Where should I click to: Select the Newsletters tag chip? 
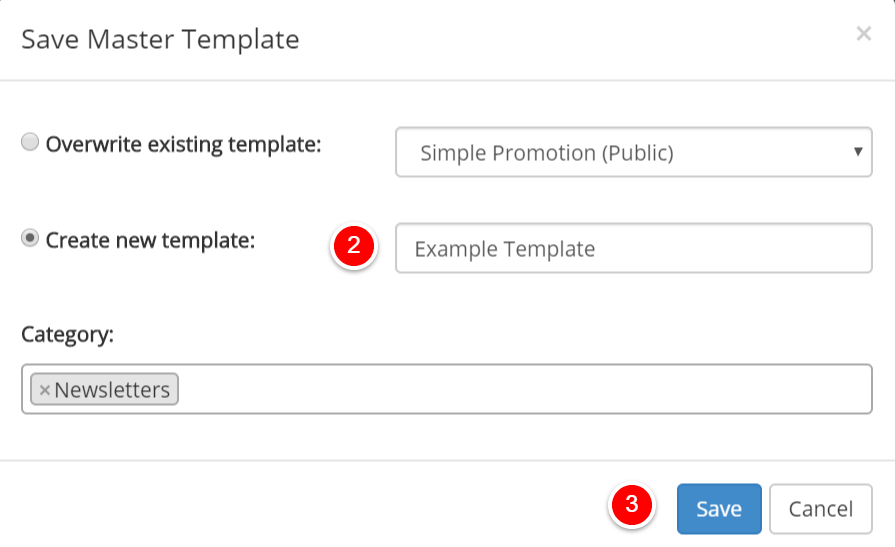coord(104,389)
